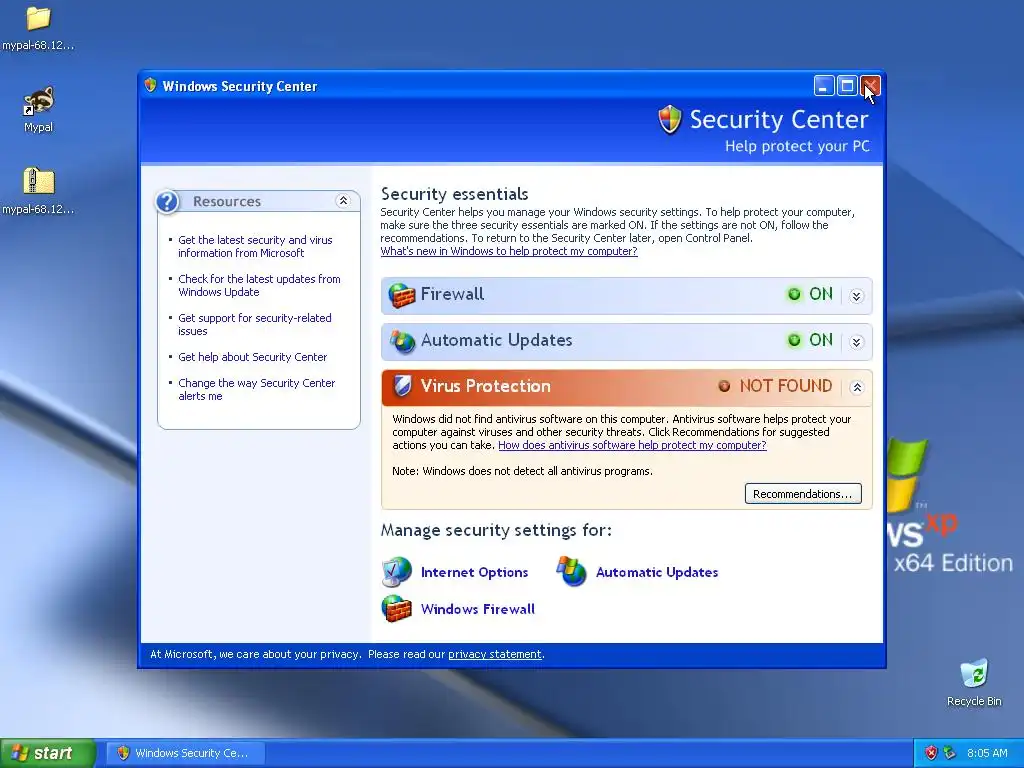The height and width of the screenshot is (768, 1024).
Task: Open the Internet Options text link
Action: point(475,572)
